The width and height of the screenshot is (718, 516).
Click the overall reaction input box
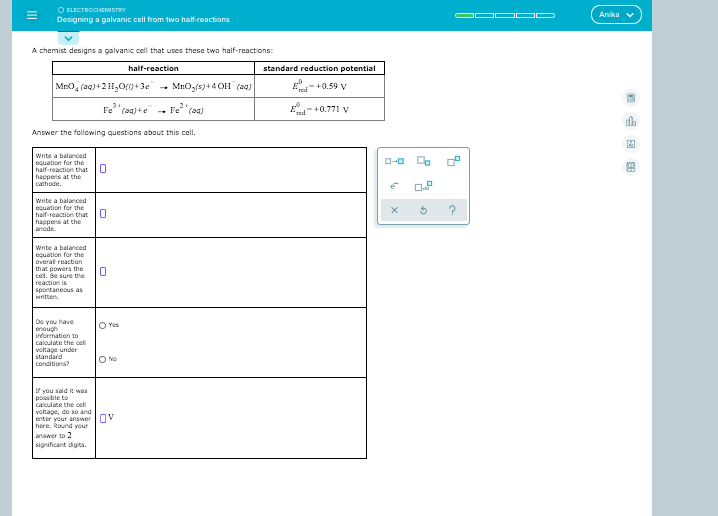point(103,272)
